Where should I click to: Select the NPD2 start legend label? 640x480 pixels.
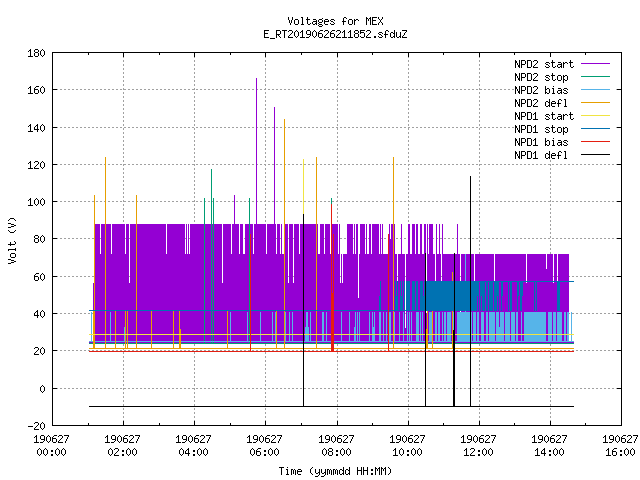click(544, 64)
